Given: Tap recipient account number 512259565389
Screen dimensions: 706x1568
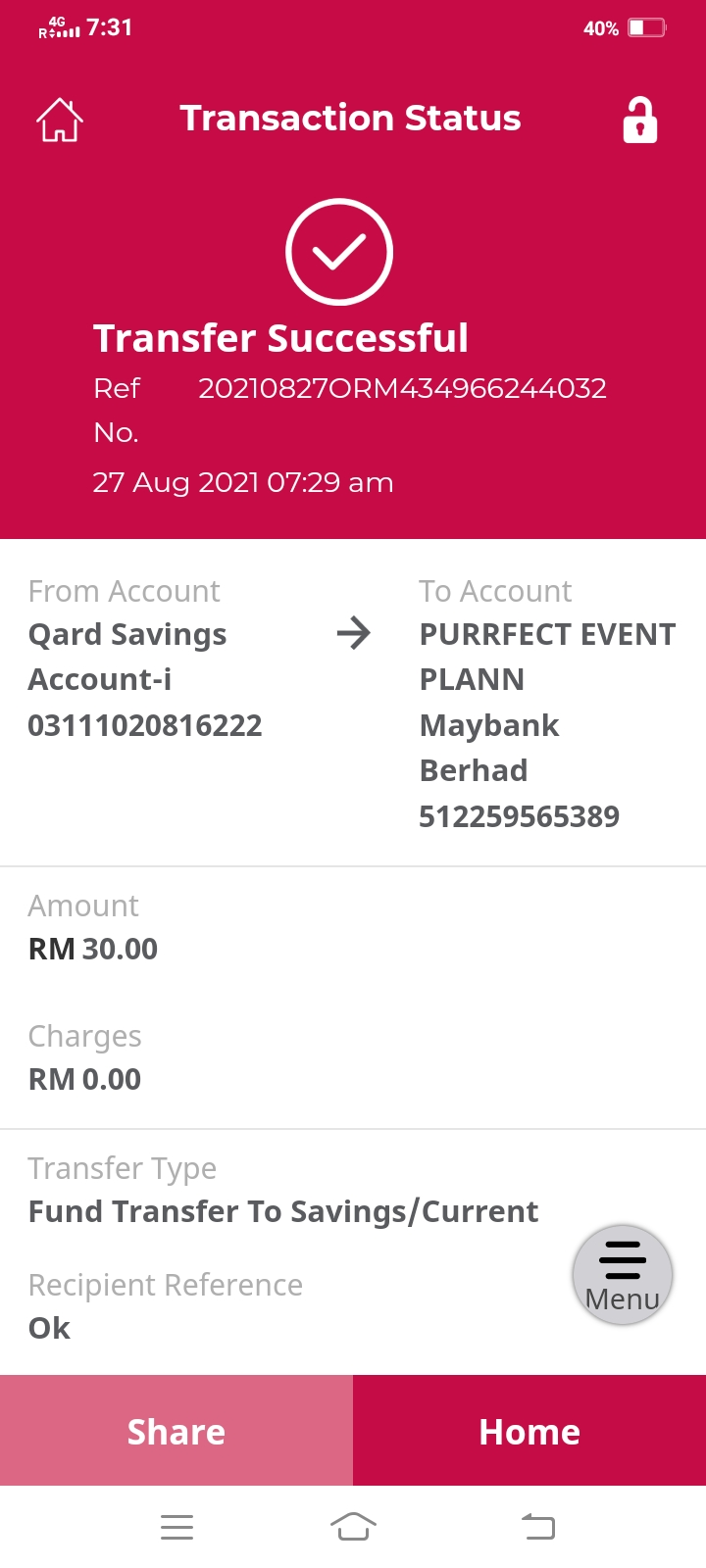Looking at the screenshot, I should click(519, 816).
